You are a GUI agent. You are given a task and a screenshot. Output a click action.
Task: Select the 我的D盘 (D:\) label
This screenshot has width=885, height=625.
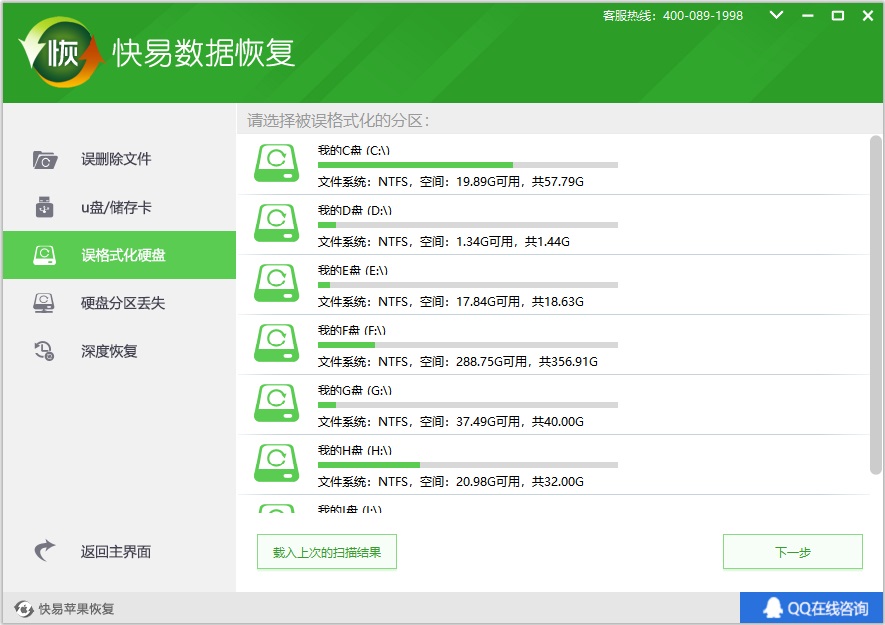[355, 211]
